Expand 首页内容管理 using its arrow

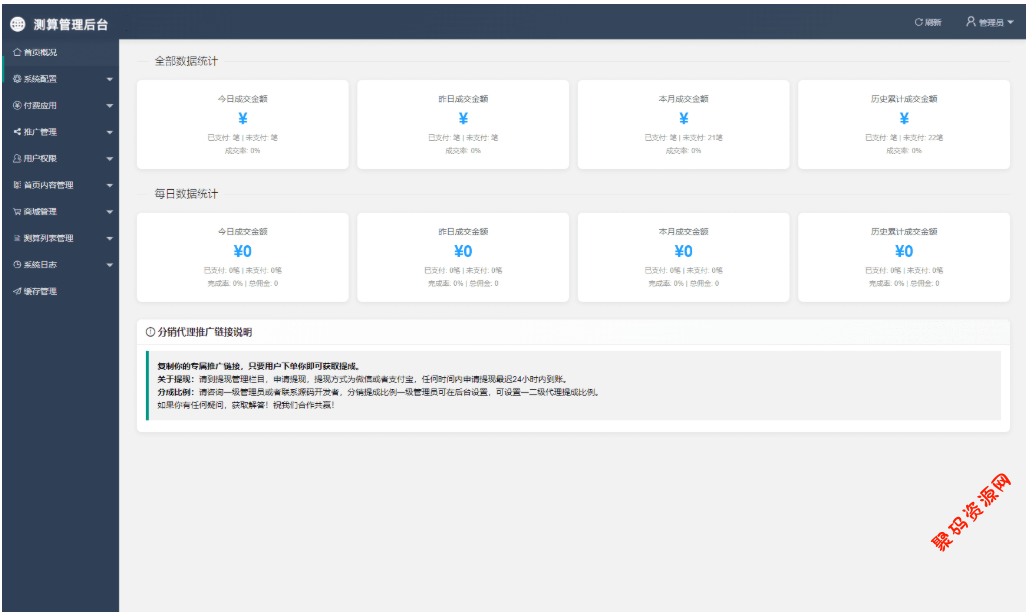pyautogui.click(x=110, y=186)
